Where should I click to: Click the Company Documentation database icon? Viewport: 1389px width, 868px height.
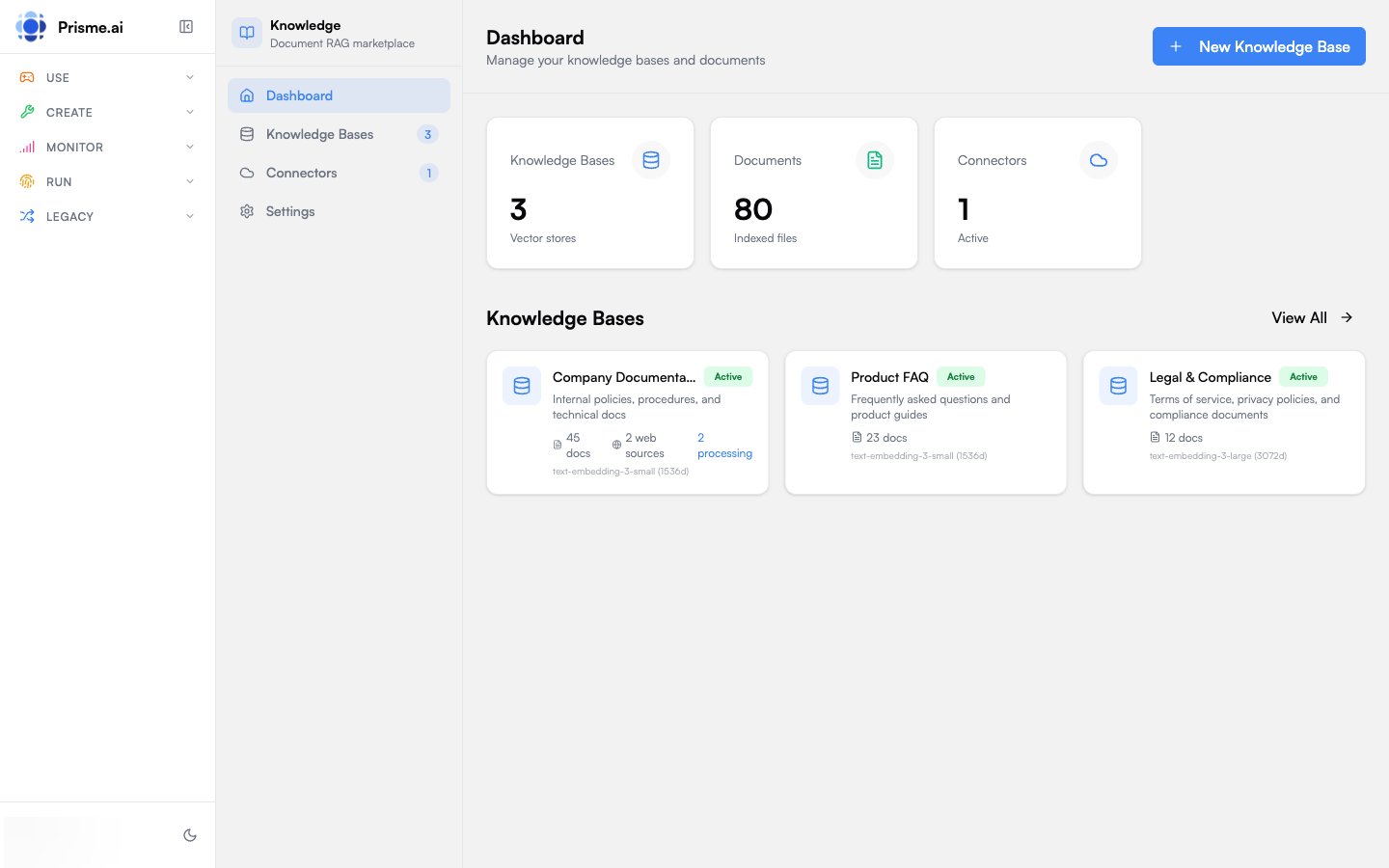point(522,386)
